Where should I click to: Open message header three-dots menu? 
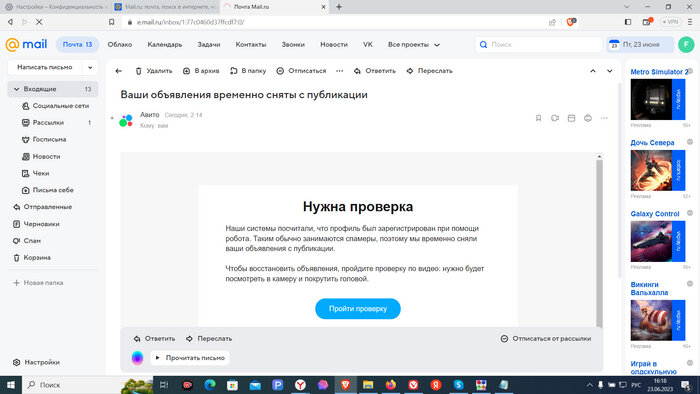coord(604,118)
